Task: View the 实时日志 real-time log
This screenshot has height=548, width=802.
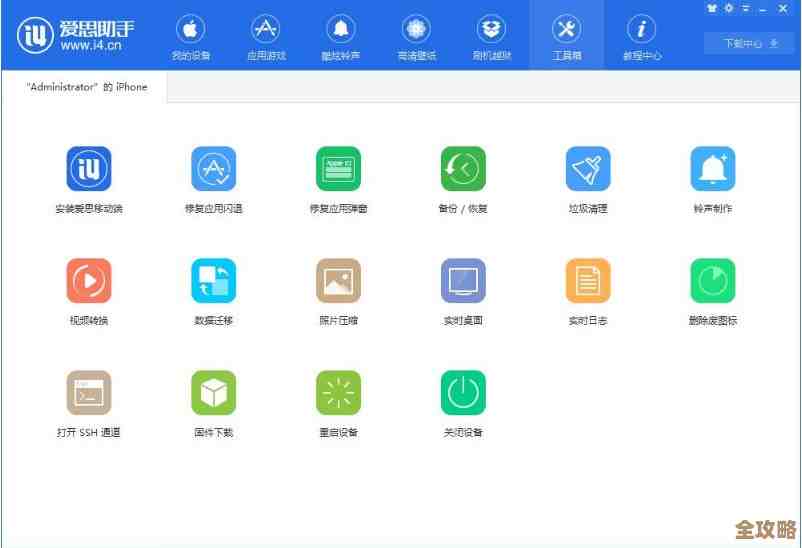Action: coord(588,281)
